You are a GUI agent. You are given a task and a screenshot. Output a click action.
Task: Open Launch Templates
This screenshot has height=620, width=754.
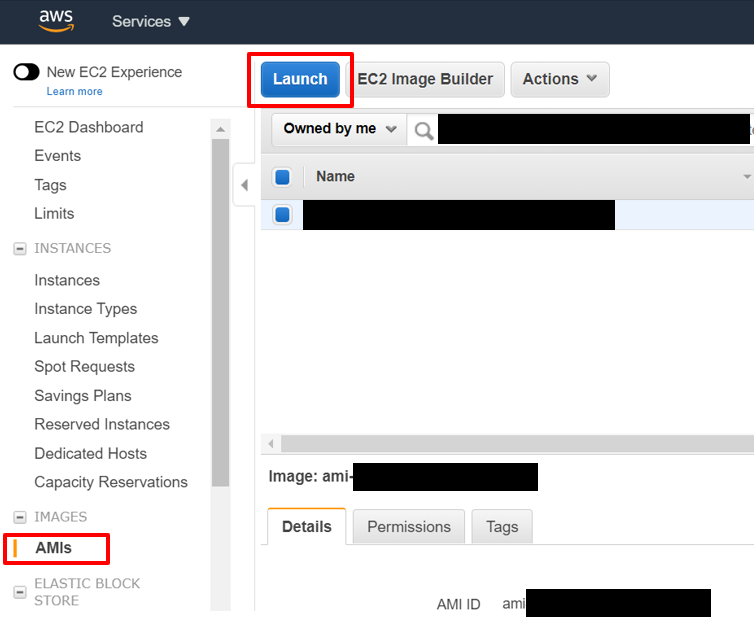pos(96,338)
